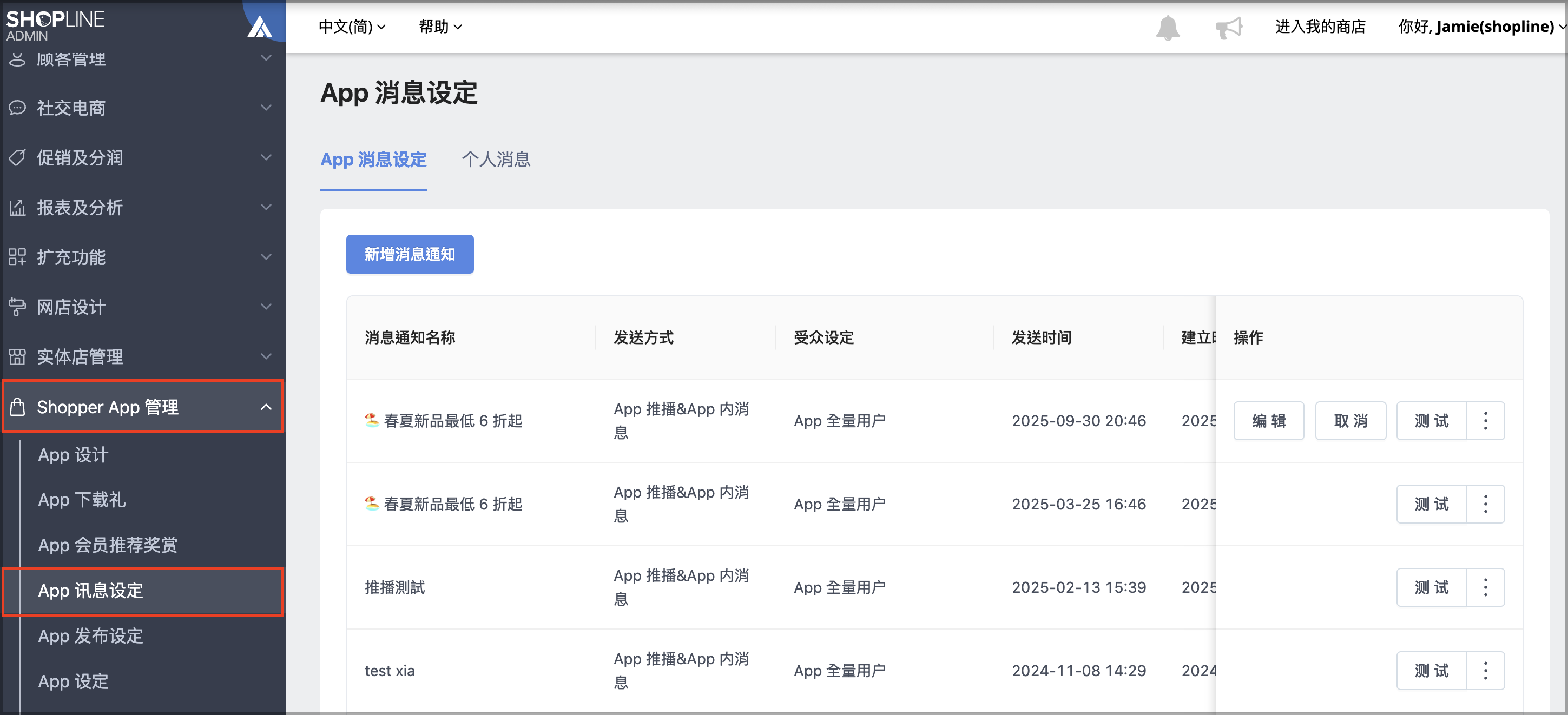This screenshot has width=1568, height=715.
Task: Click the white triangle logo badge
Action: click(260, 27)
